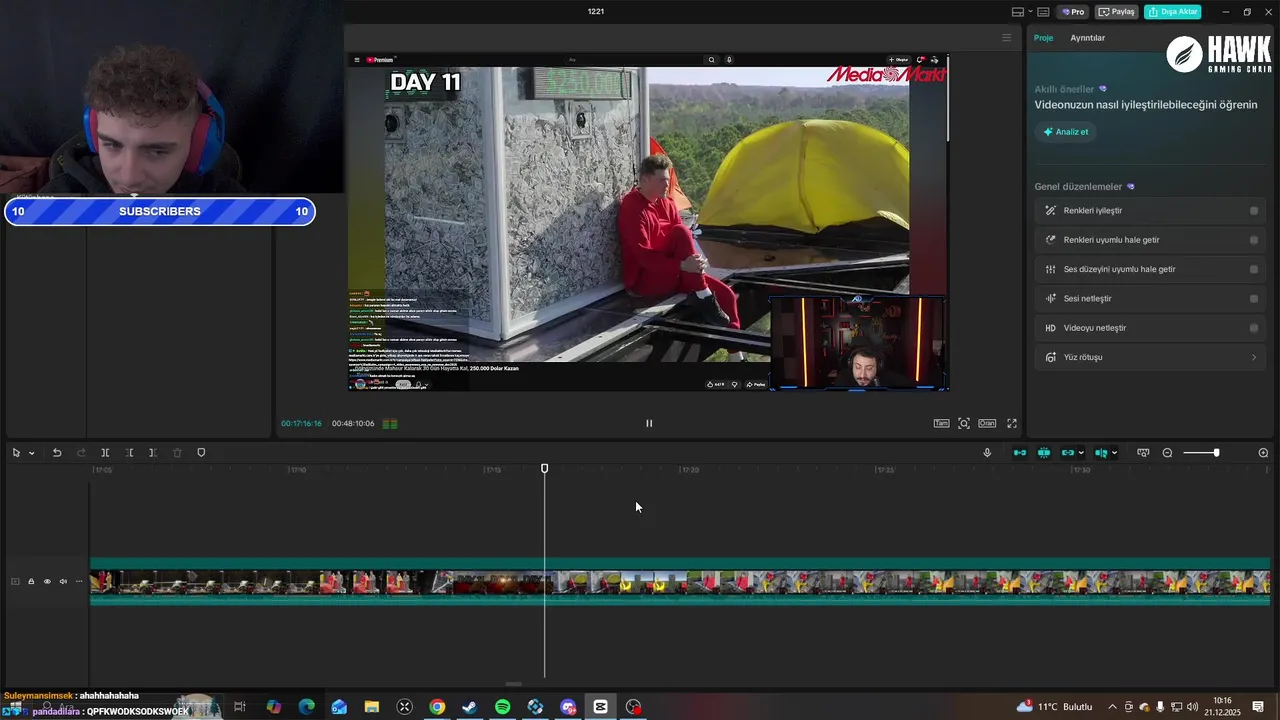Click the timeline playhead marker
Image resolution: width=1280 pixels, height=720 pixels.
point(545,468)
